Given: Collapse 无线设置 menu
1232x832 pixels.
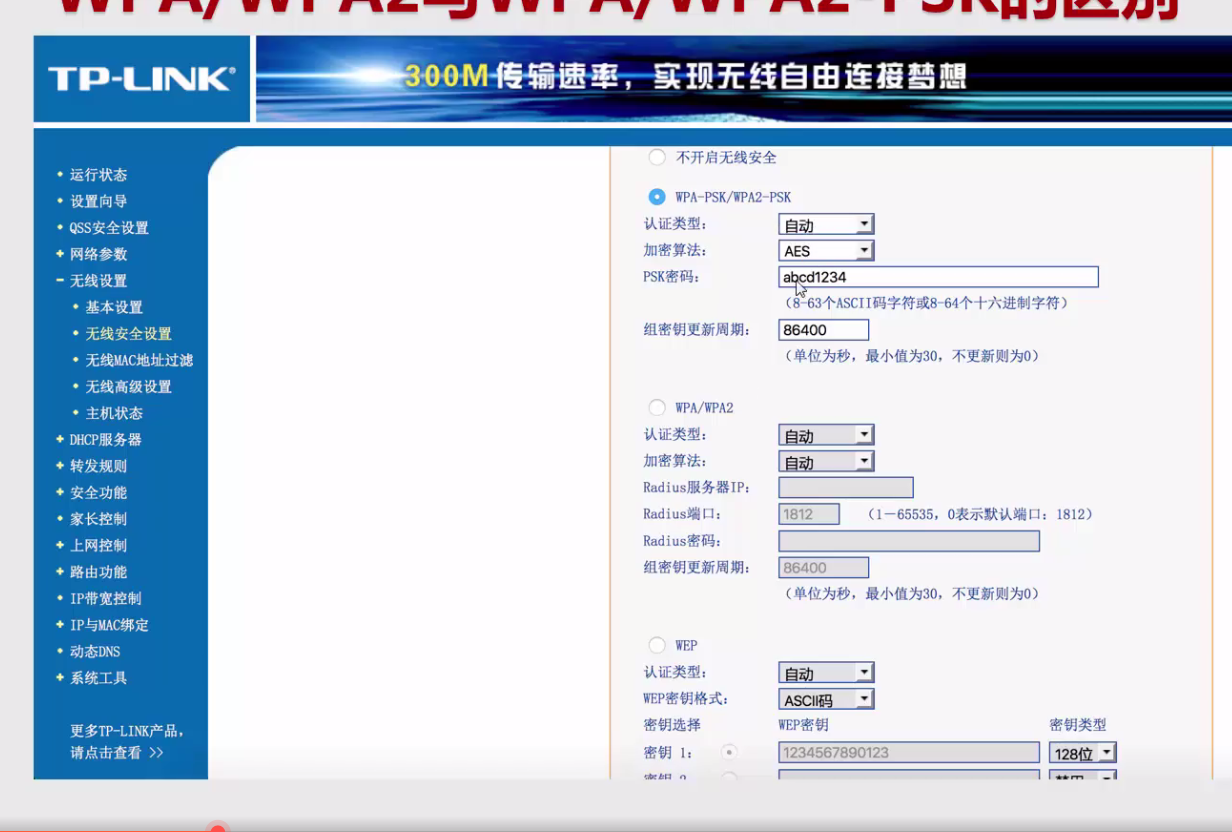Looking at the screenshot, I should click(x=98, y=280).
